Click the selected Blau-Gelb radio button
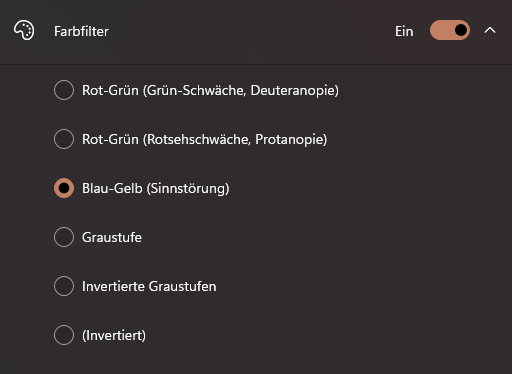 click(64, 188)
